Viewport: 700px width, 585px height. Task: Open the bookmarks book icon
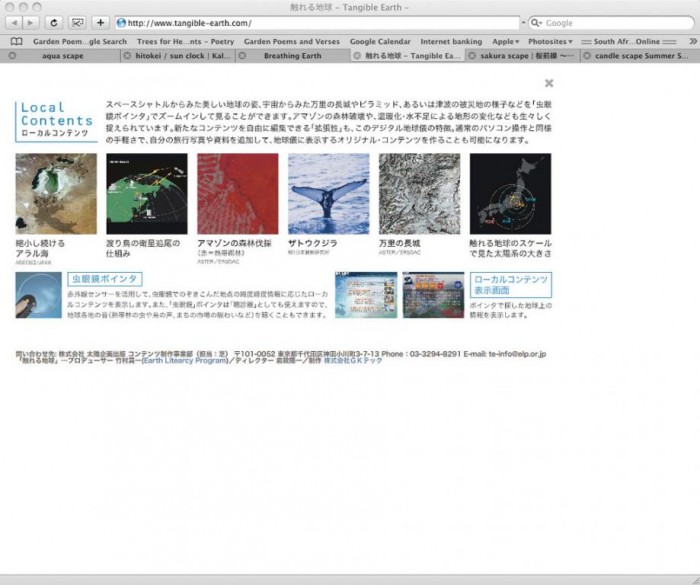coord(17,42)
